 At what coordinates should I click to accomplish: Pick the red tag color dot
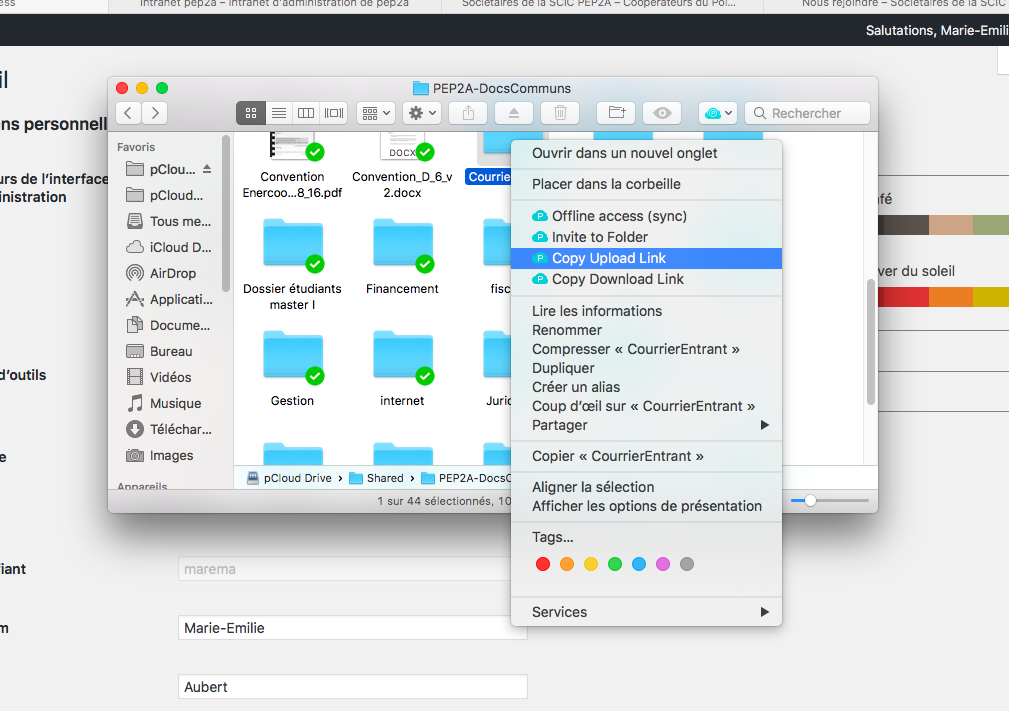[x=543, y=564]
